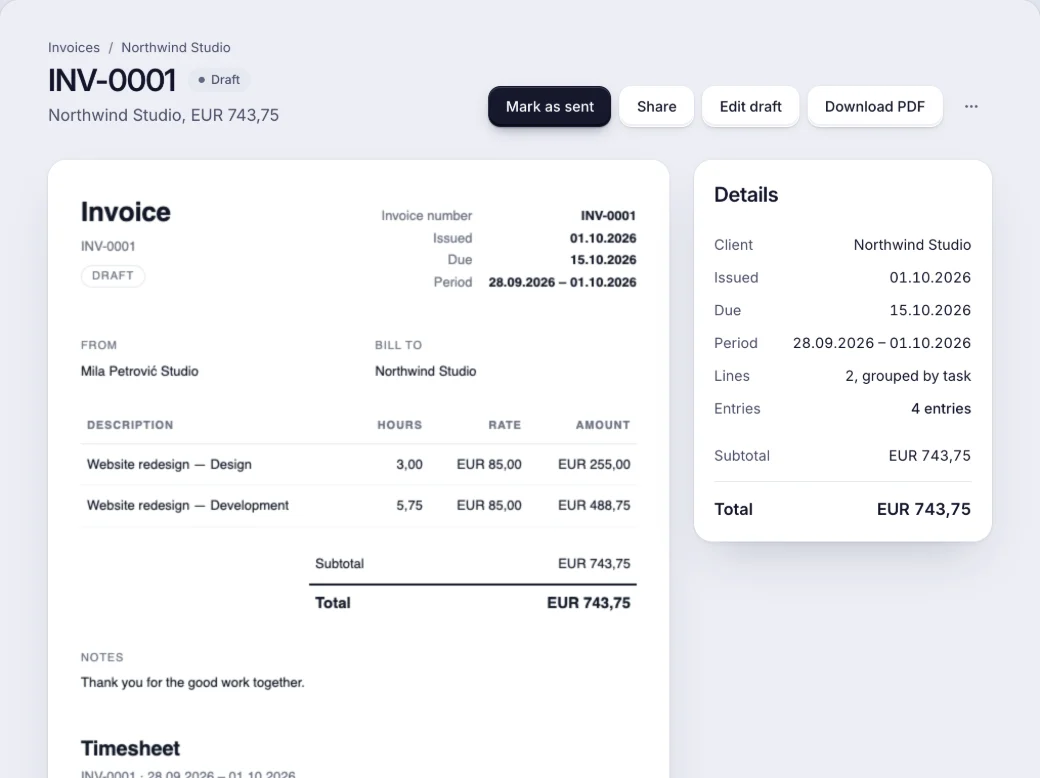
Task: Click the amount EUR 255,00
Action: [594, 464]
